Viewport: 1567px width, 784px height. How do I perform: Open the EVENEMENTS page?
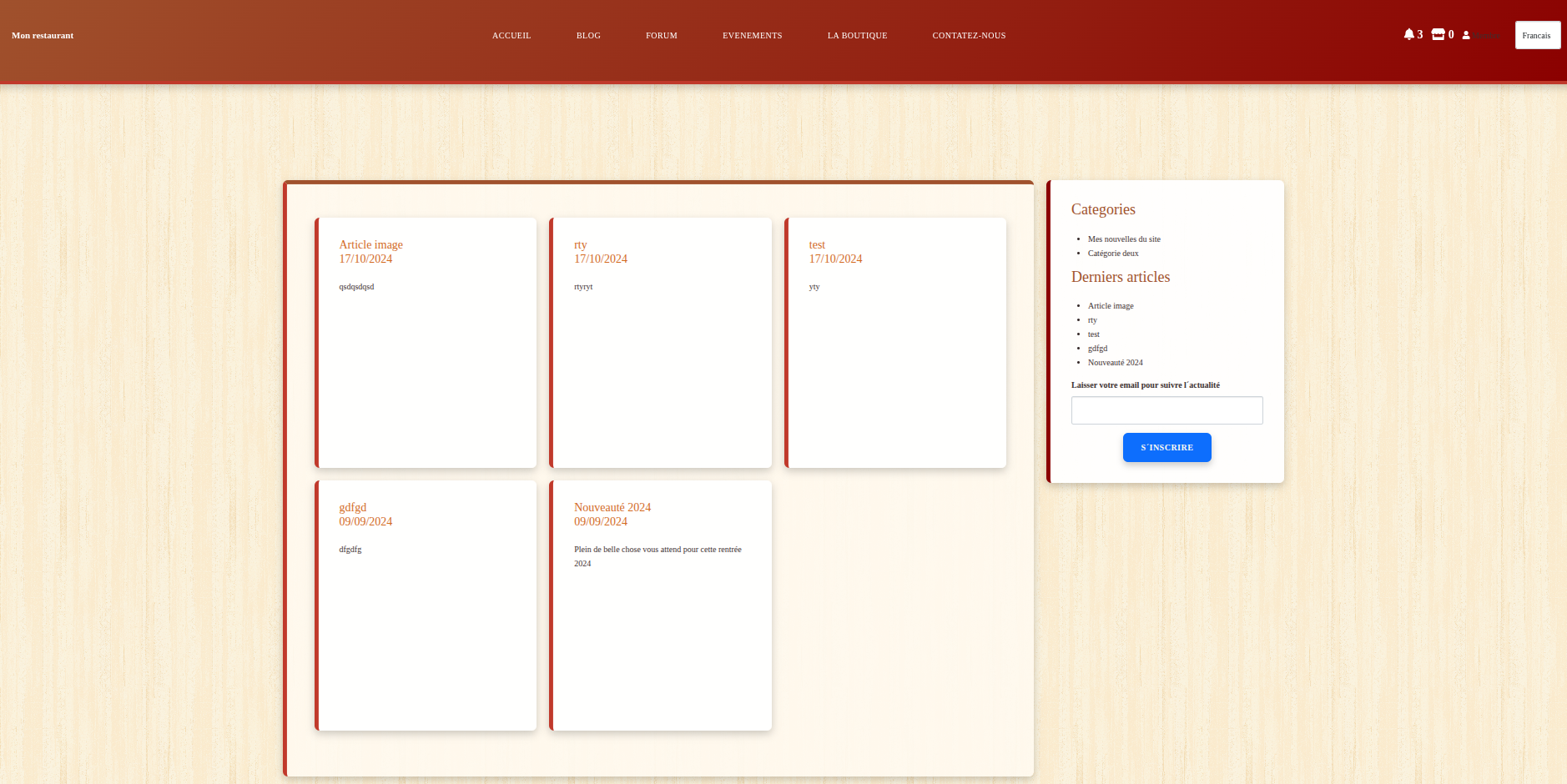coord(752,35)
